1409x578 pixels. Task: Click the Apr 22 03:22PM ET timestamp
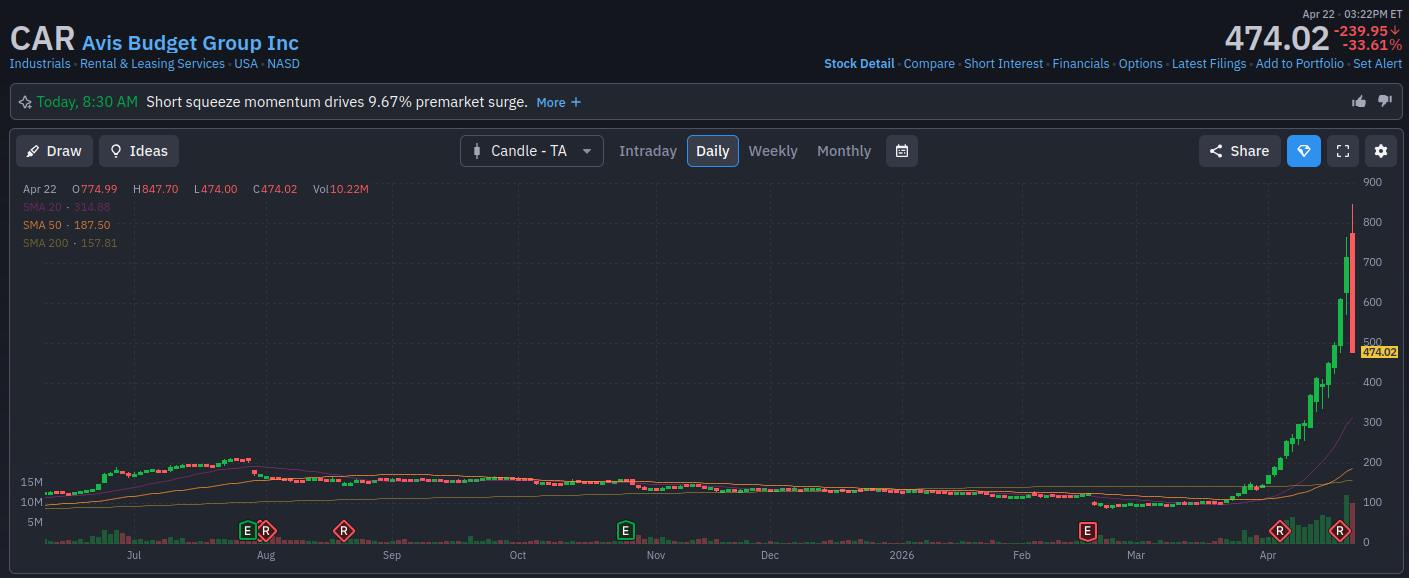click(1352, 14)
